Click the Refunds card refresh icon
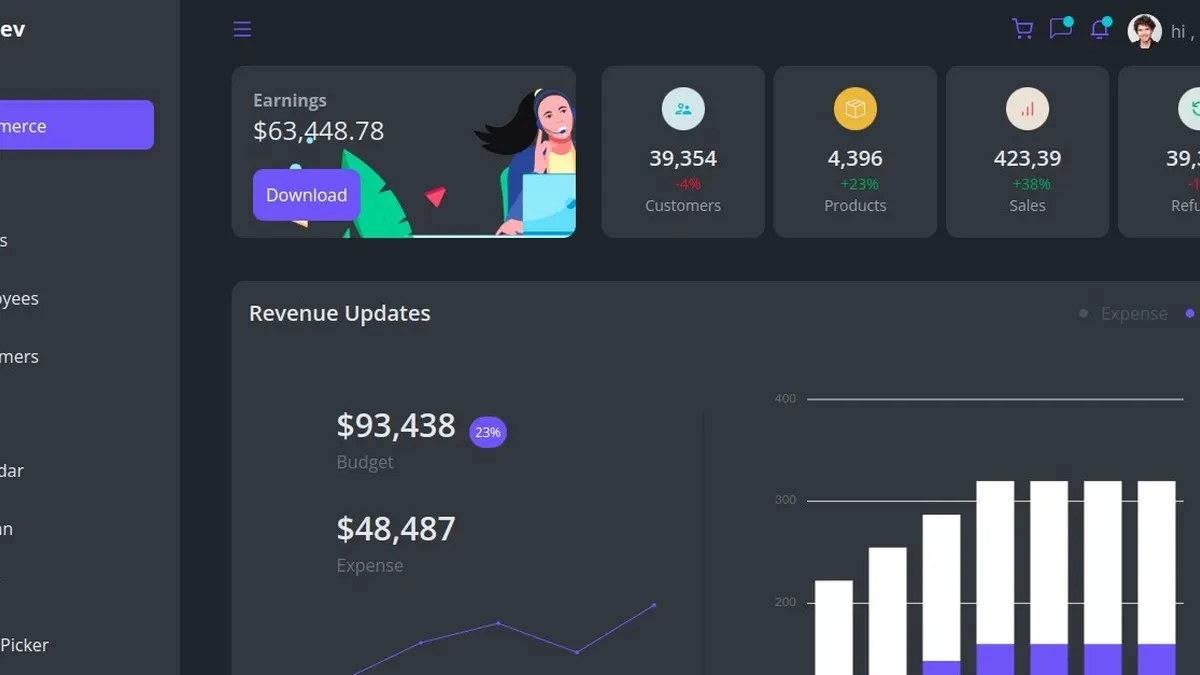 click(x=1189, y=109)
